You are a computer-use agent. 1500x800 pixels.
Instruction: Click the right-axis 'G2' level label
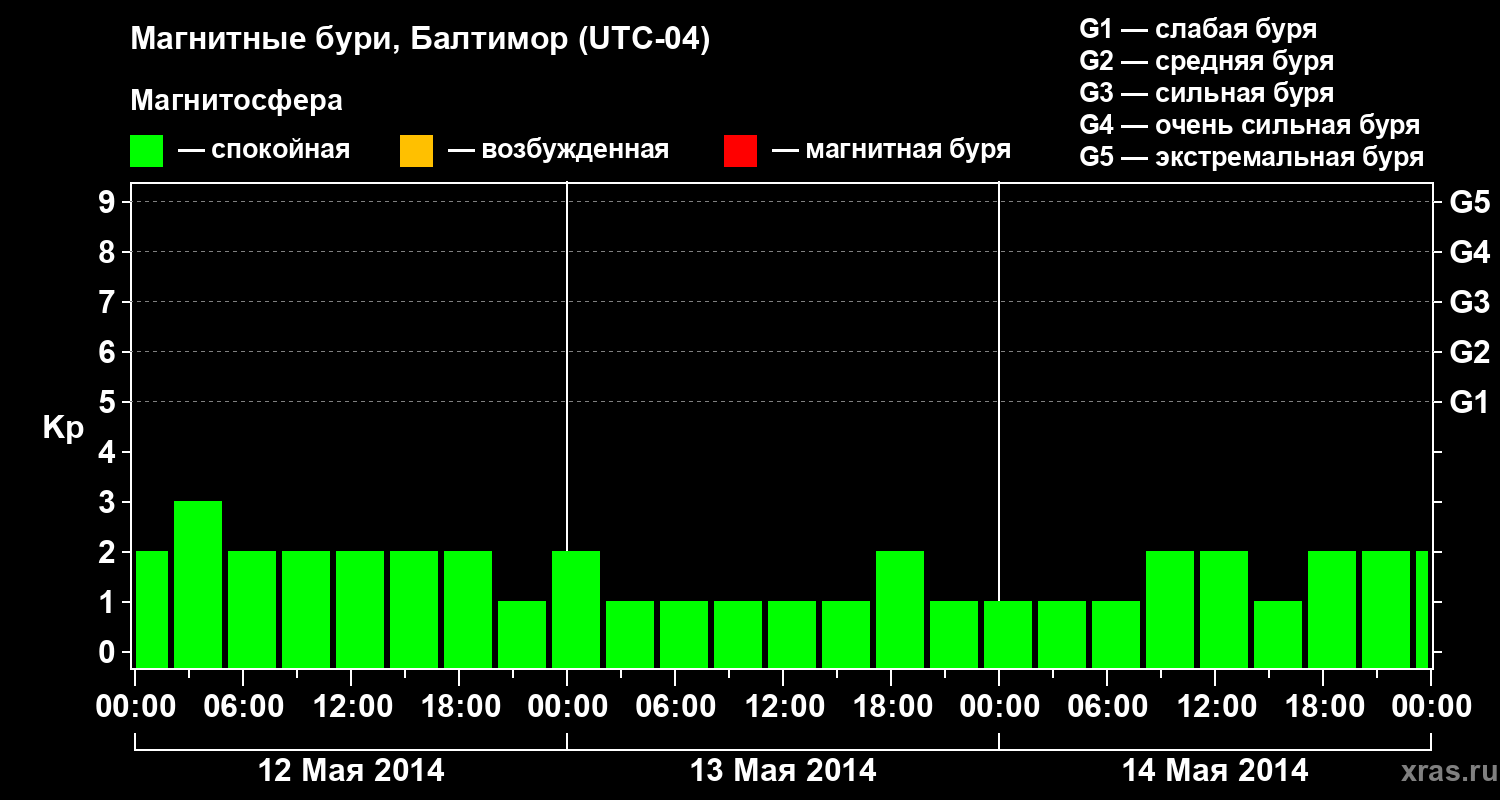click(x=1470, y=352)
